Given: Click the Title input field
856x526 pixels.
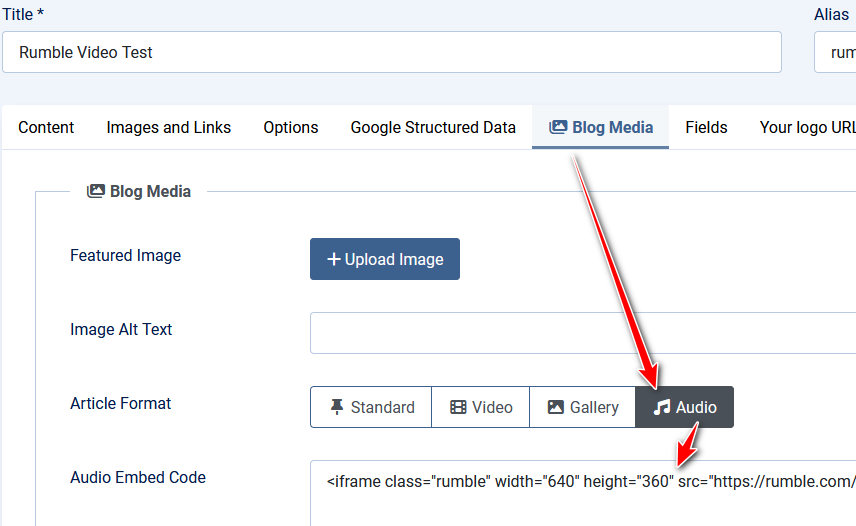Looking at the screenshot, I should 391,52.
